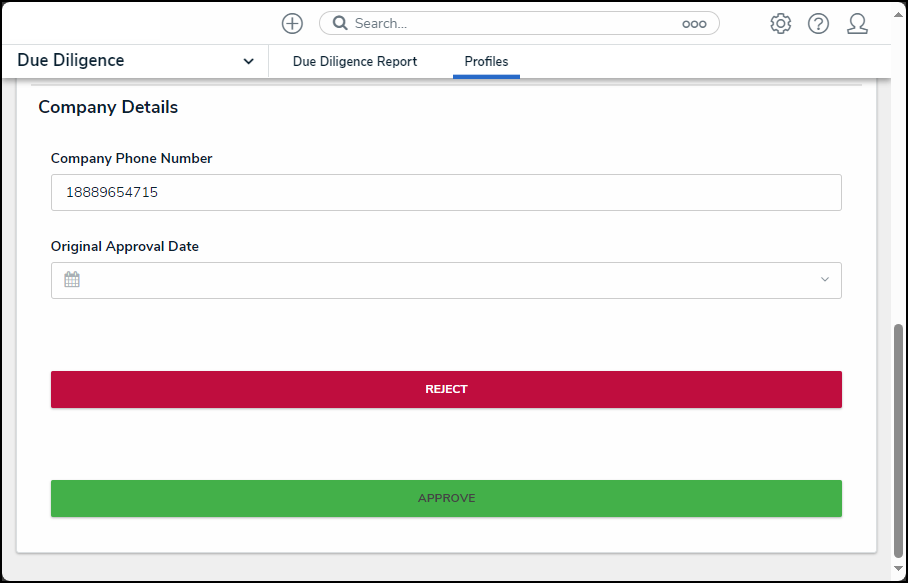The height and width of the screenshot is (583, 908).
Task: Open the Original Approval Date chevron
Action: [x=825, y=280]
